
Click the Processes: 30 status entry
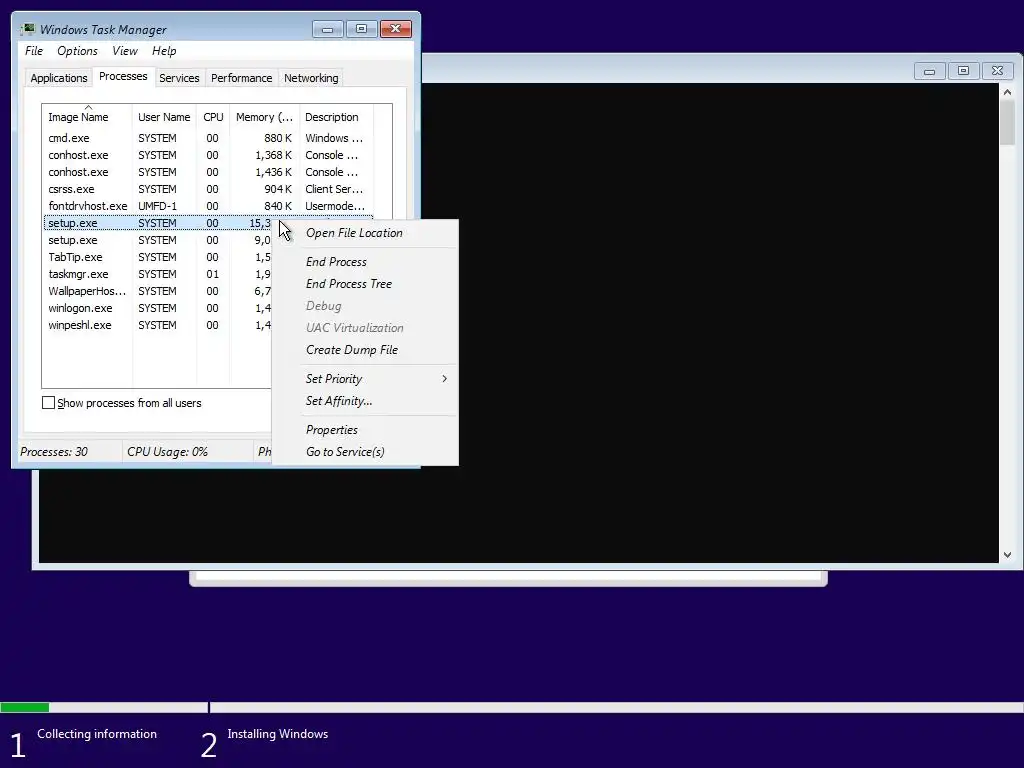tap(54, 452)
